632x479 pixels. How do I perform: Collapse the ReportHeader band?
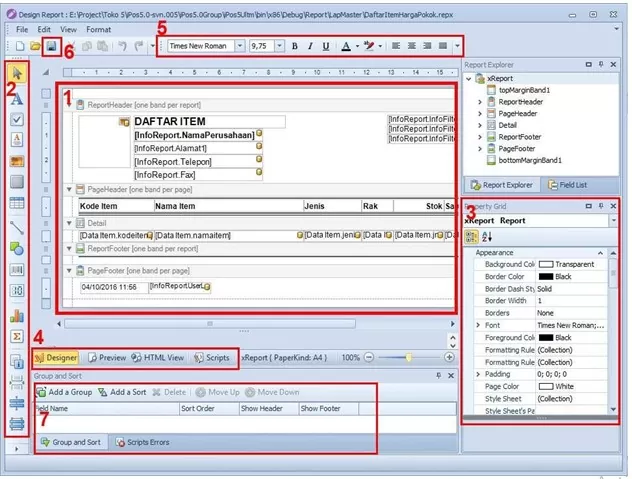69,104
